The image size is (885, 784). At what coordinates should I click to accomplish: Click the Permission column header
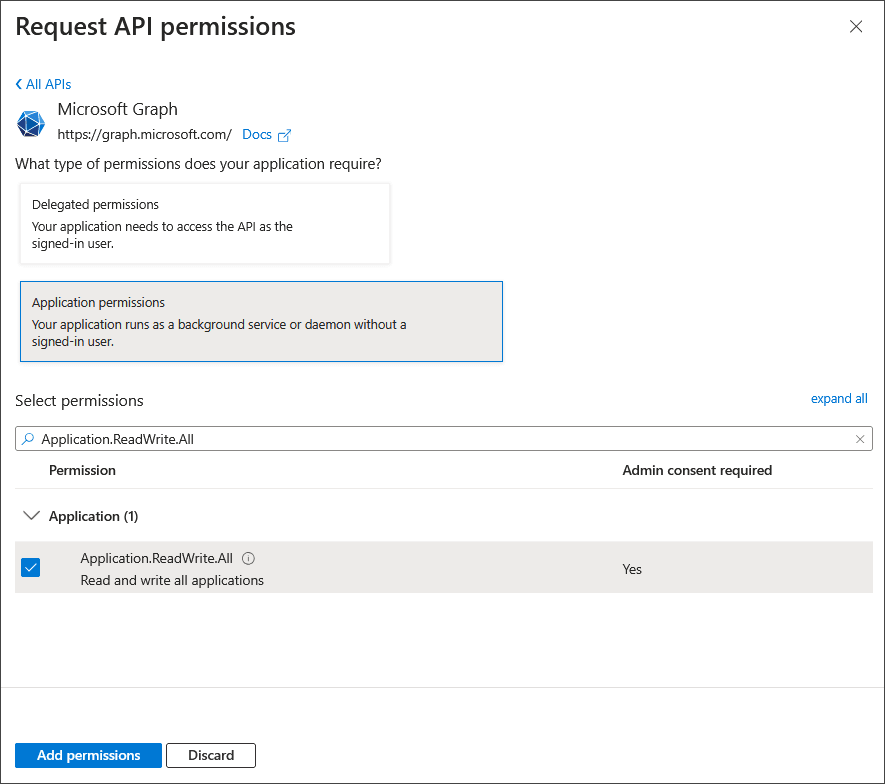pos(83,470)
